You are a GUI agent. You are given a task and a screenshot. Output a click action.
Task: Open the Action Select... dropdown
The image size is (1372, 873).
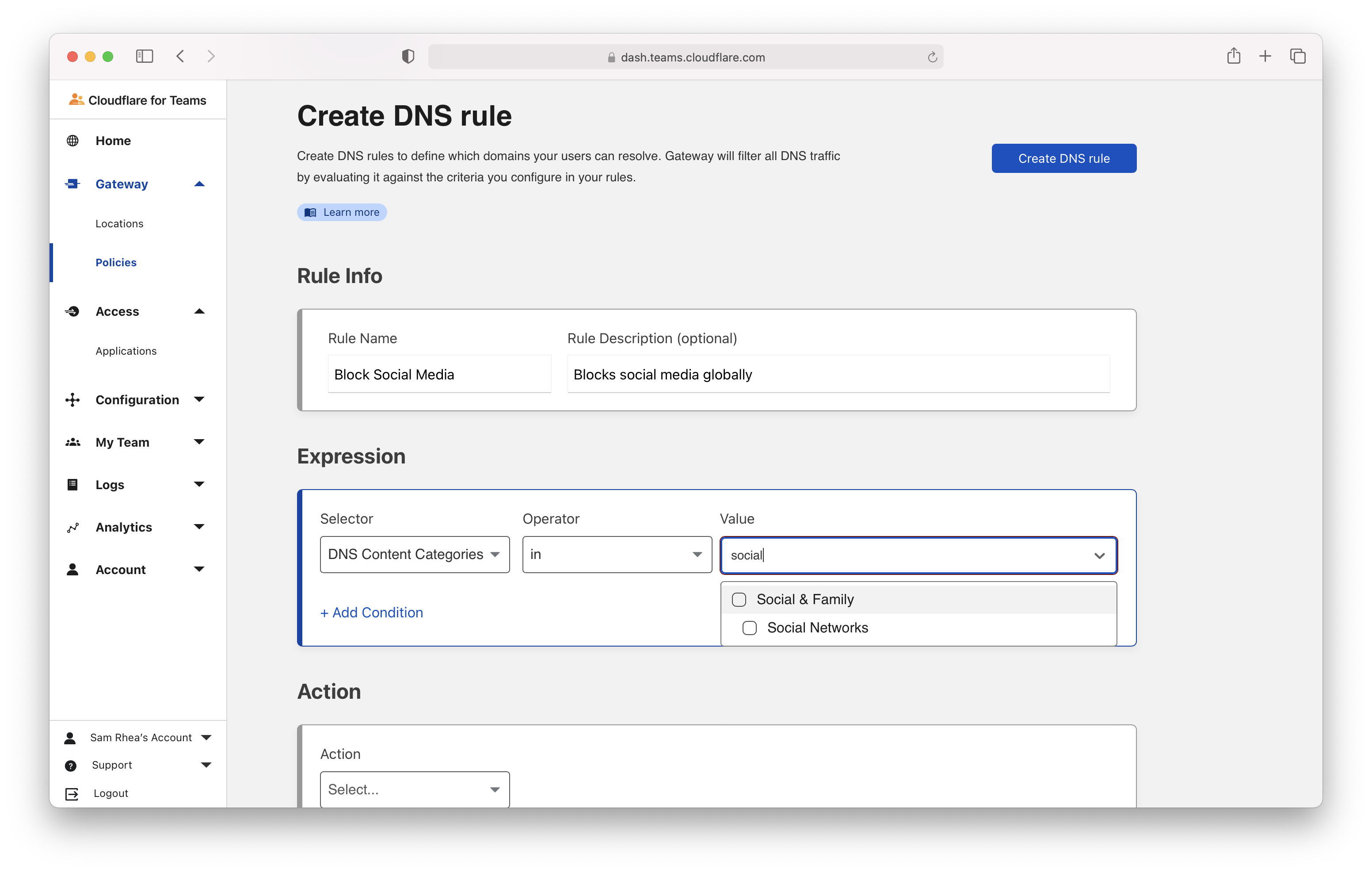pyautogui.click(x=414, y=789)
